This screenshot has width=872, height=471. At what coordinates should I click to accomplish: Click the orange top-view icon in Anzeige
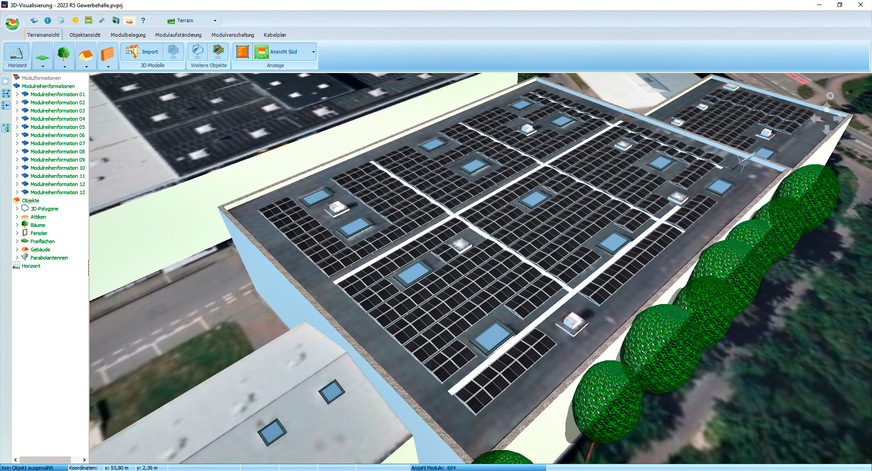[242, 52]
